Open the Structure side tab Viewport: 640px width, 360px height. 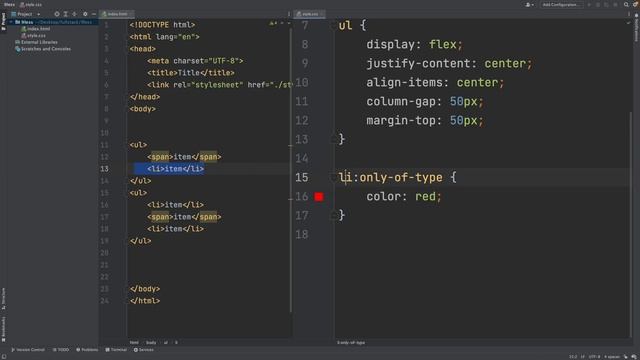click(3, 299)
